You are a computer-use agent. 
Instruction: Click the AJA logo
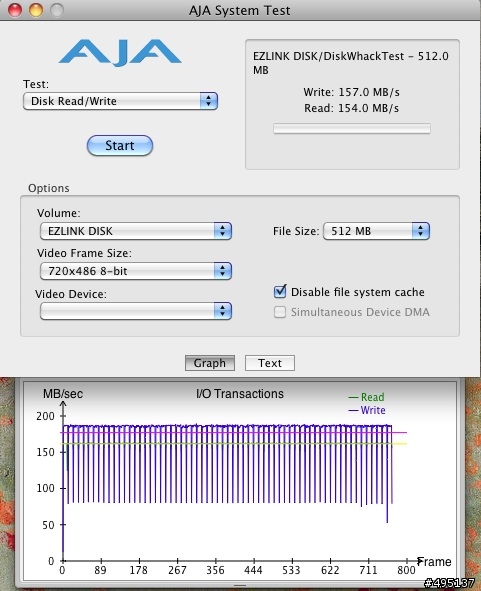[120, 52]
